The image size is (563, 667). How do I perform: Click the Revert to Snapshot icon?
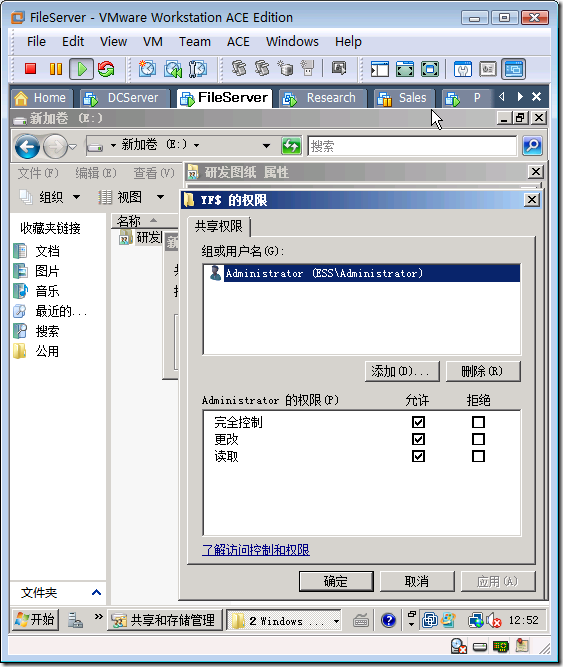(x=173, y=68)
